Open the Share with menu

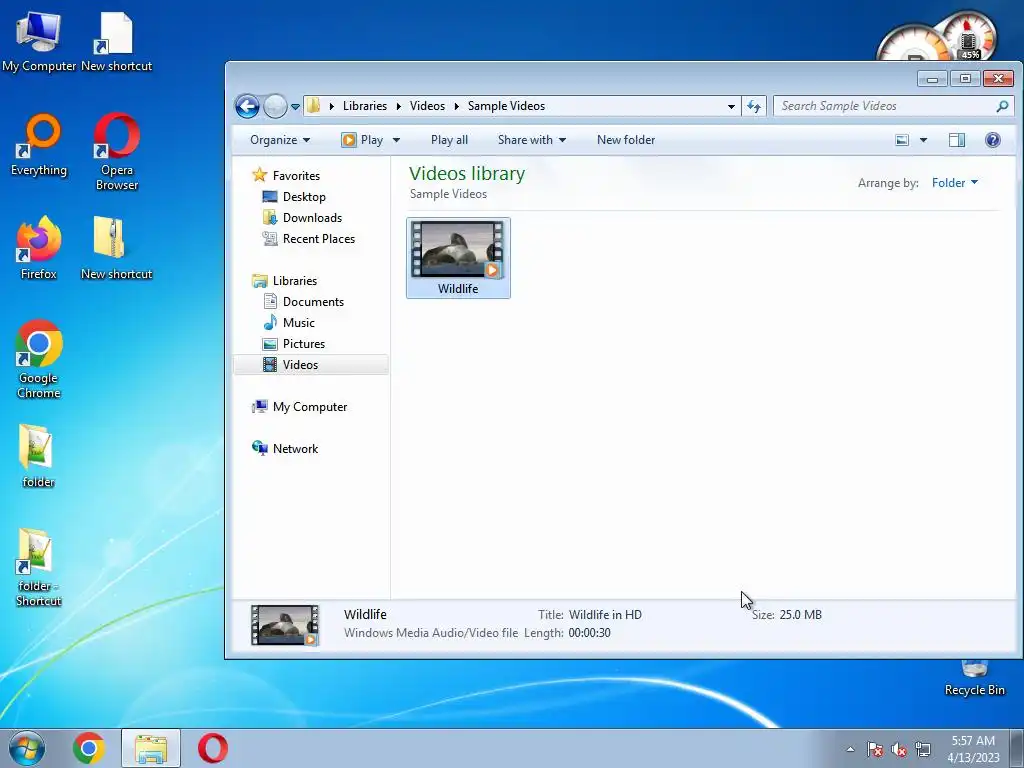click(x=532, y=140)
